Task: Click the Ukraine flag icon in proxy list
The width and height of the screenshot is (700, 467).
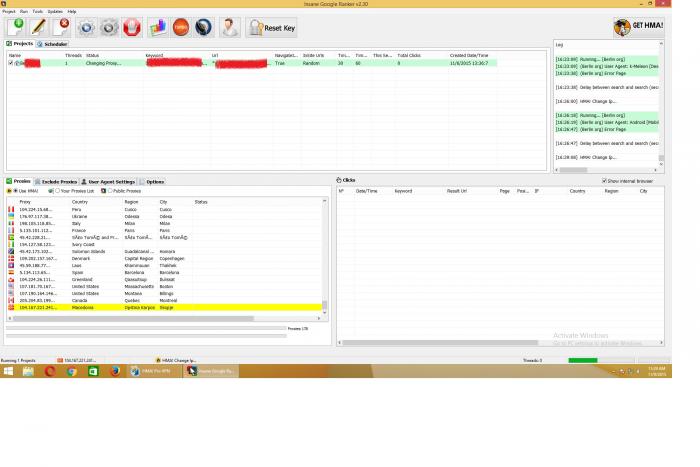Action: pos(11,216)
